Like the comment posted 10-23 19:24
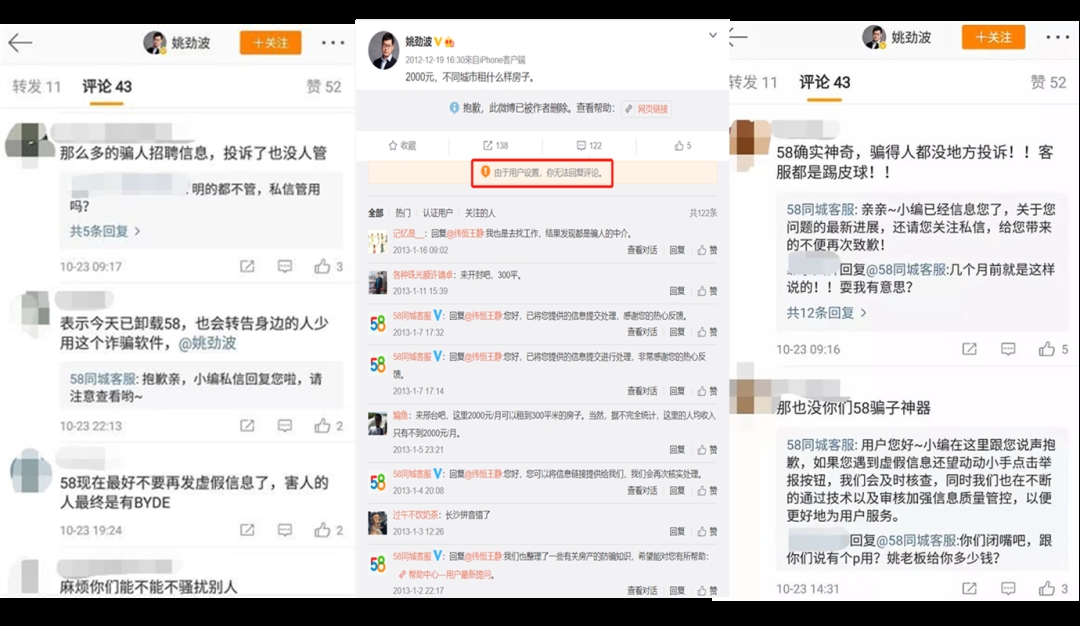This screenshot has width=1080, height=626. point(322,530)
